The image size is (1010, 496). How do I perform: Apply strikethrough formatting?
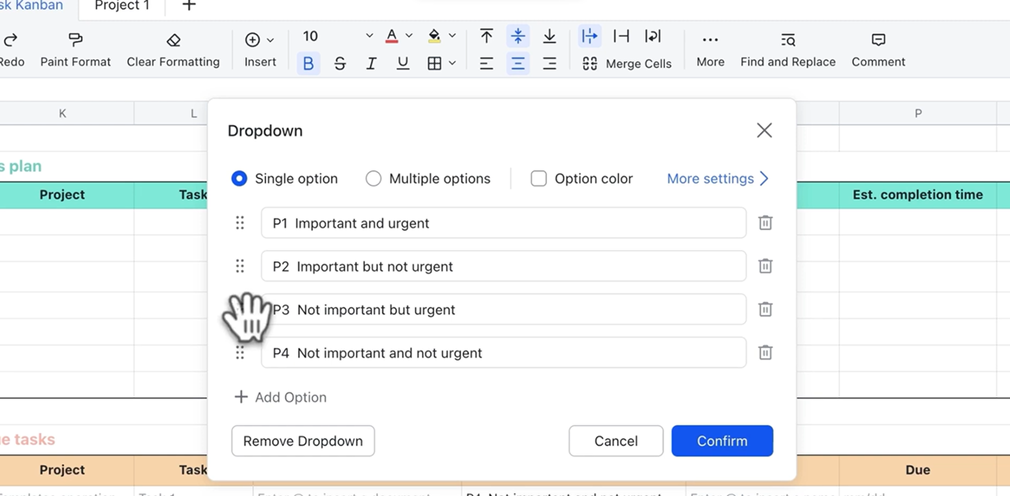click(x=340, y=63)
